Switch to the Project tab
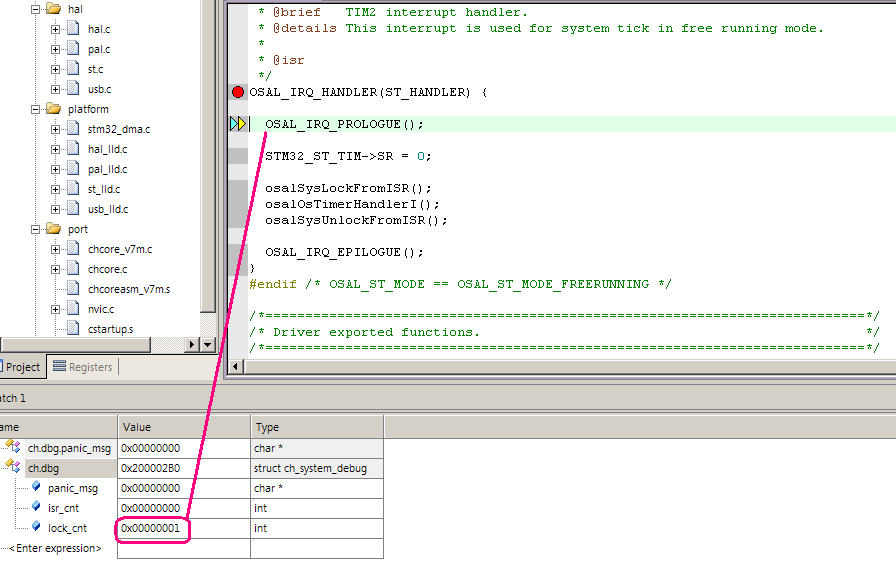The width and height of the screenshot is (896, 563). point(22,367)
